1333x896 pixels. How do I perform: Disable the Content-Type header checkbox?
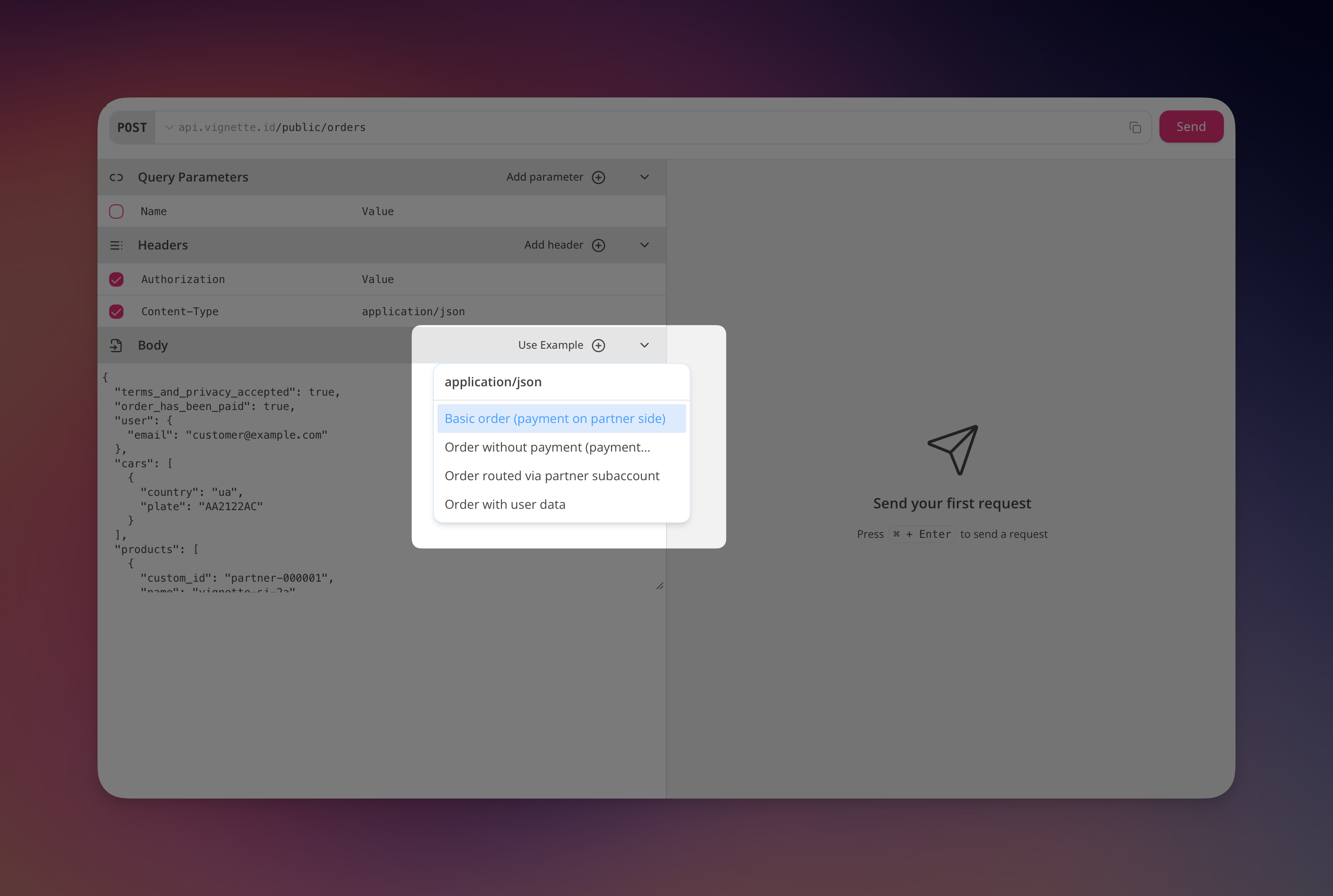pos(116,312)
